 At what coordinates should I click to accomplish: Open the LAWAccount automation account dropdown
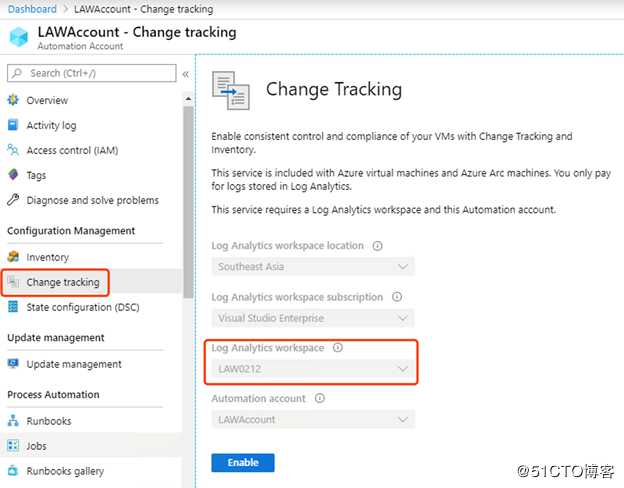(x=313, y=420)
